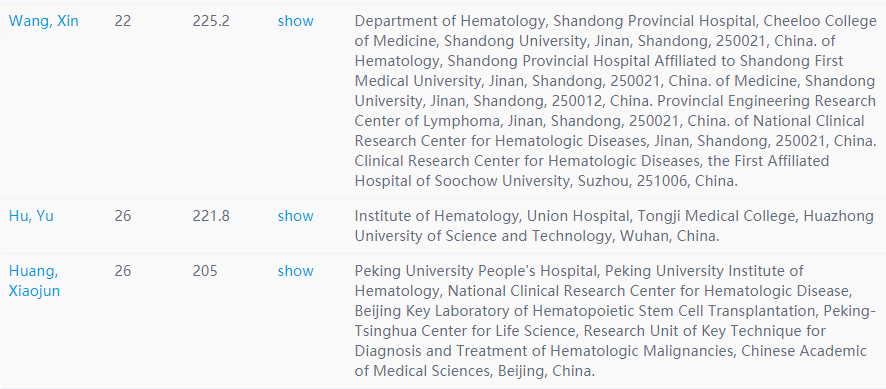Screen dimensions: 886x389
Task: Click the 'Peking University People's Hospital' text
Action: coord(476,271)
